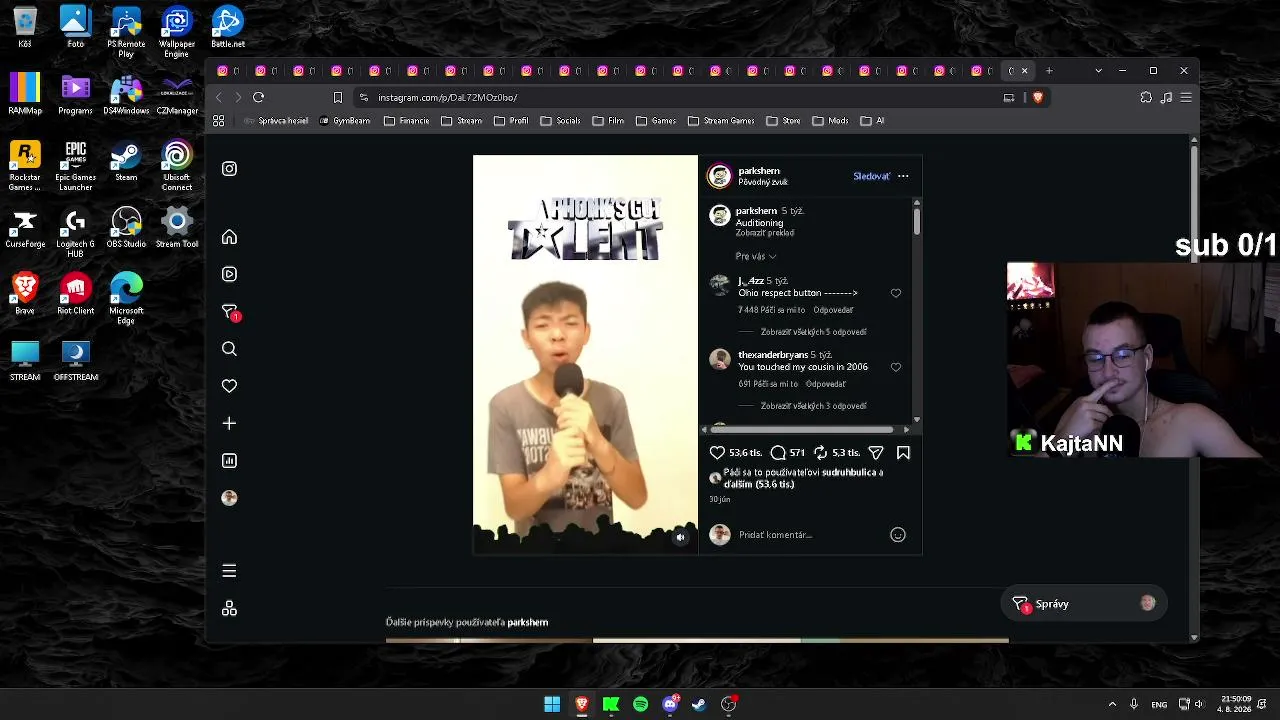Screen dimensions: 1280x720
Task: Open the post options three-dot menu
Action: 903,176
